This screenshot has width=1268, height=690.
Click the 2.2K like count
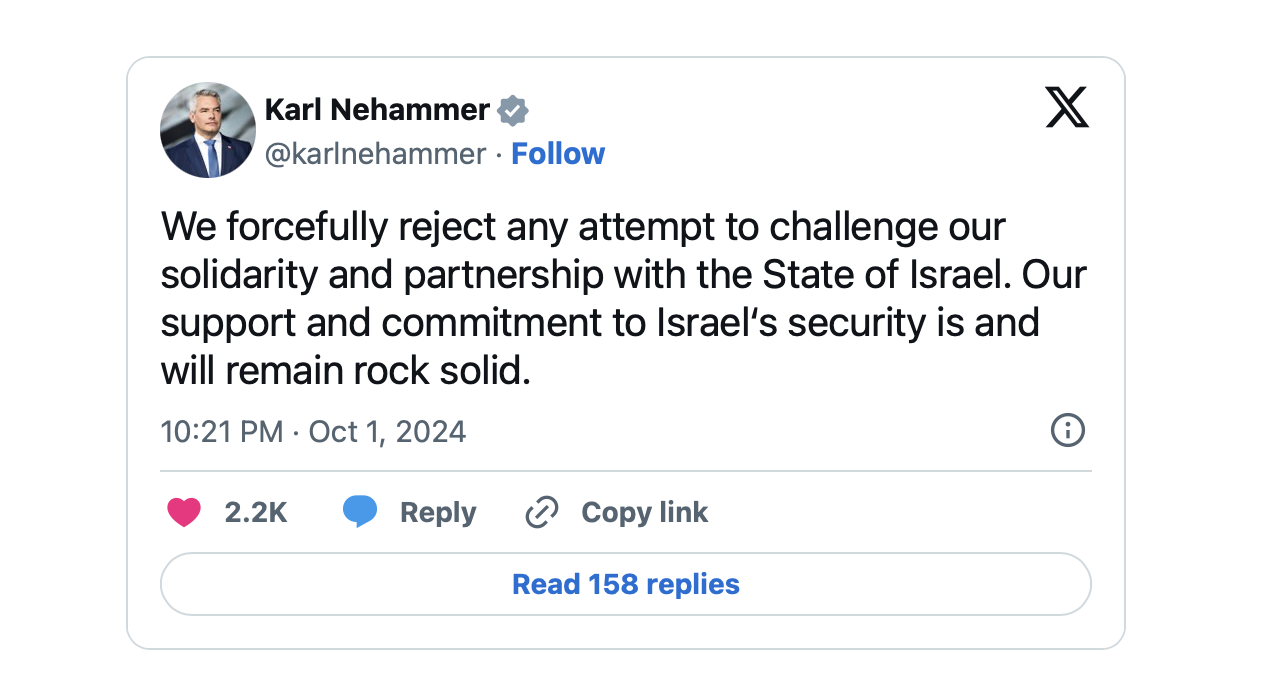pos(256,513)
